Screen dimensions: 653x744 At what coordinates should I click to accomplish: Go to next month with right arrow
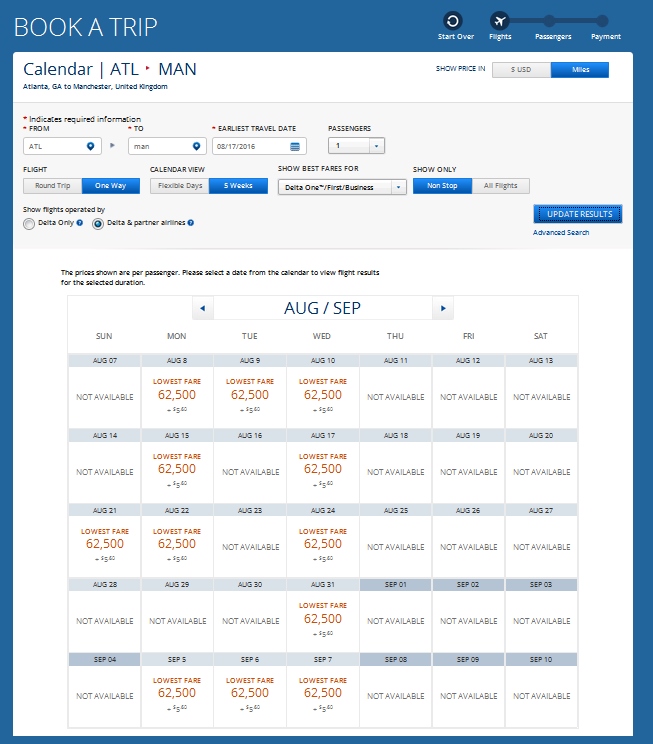click(x=442, y=308)
